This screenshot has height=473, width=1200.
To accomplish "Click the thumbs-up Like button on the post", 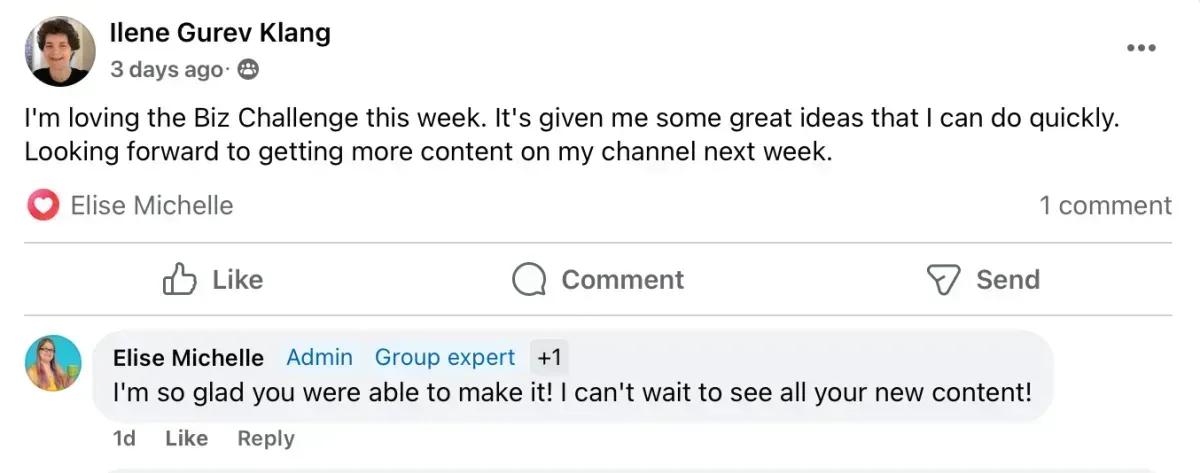I will [x=212, y=280].
